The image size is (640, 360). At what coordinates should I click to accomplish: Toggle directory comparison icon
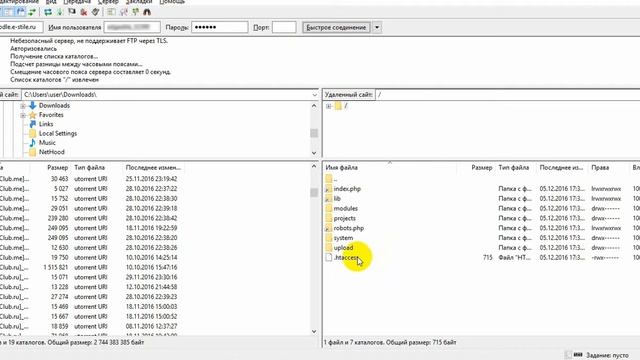click(124, 12)
